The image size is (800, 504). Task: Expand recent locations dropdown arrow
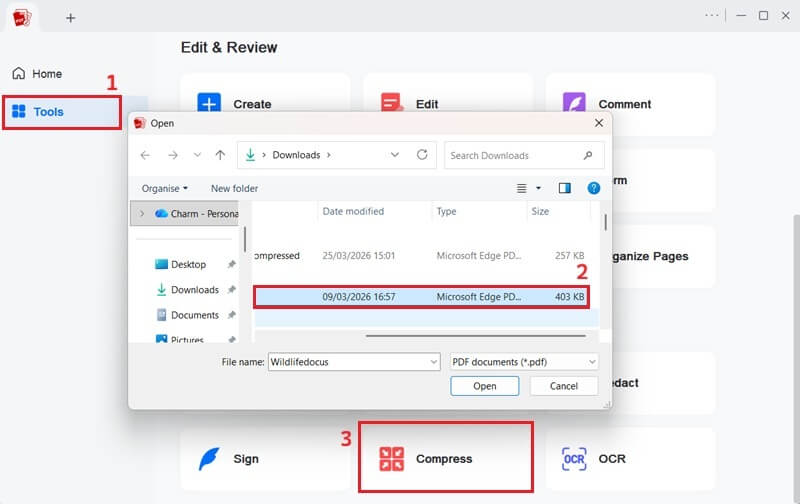(x=197, y=155)
